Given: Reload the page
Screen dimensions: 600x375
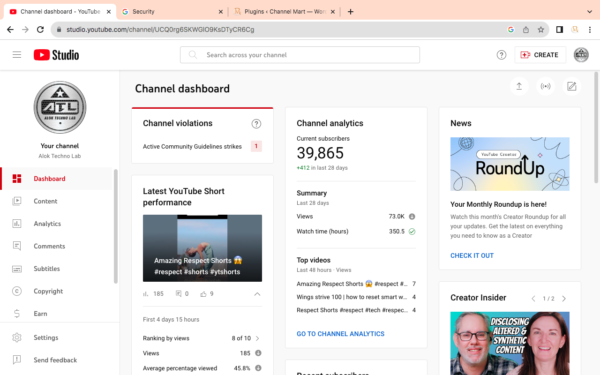Looking at the screenshot, I should [x=40, y=29].
